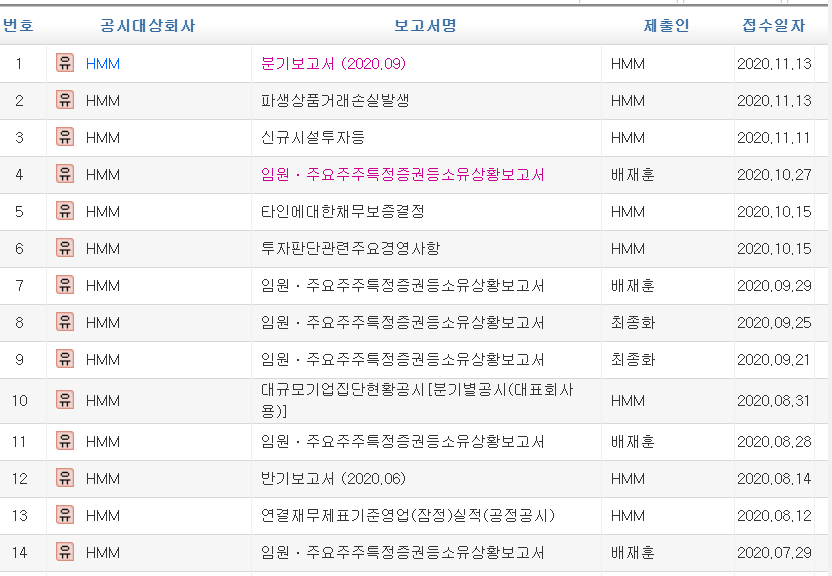Click the 유 icon in row 9

65,359
